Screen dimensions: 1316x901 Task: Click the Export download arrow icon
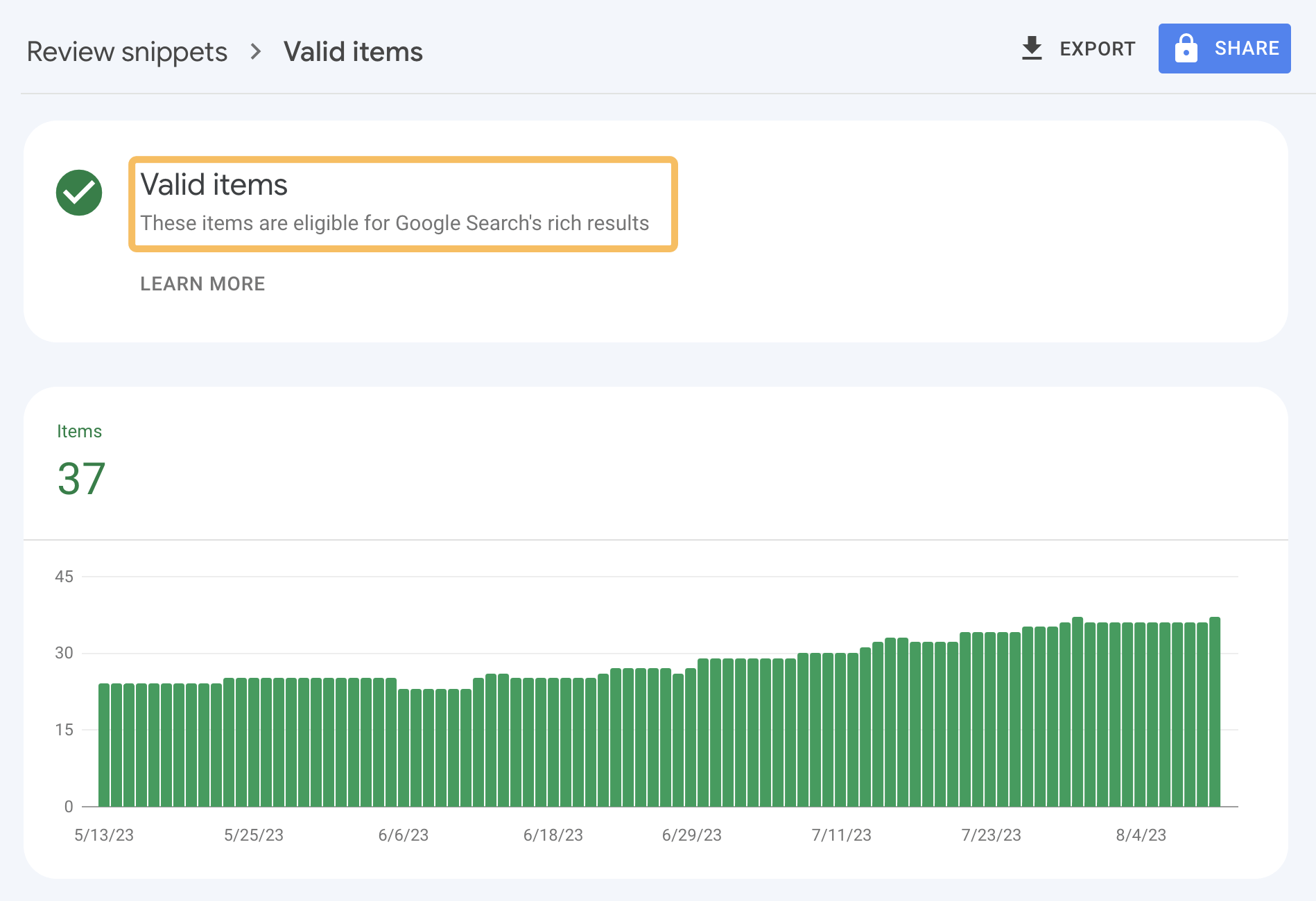(x=1031, y=48)
